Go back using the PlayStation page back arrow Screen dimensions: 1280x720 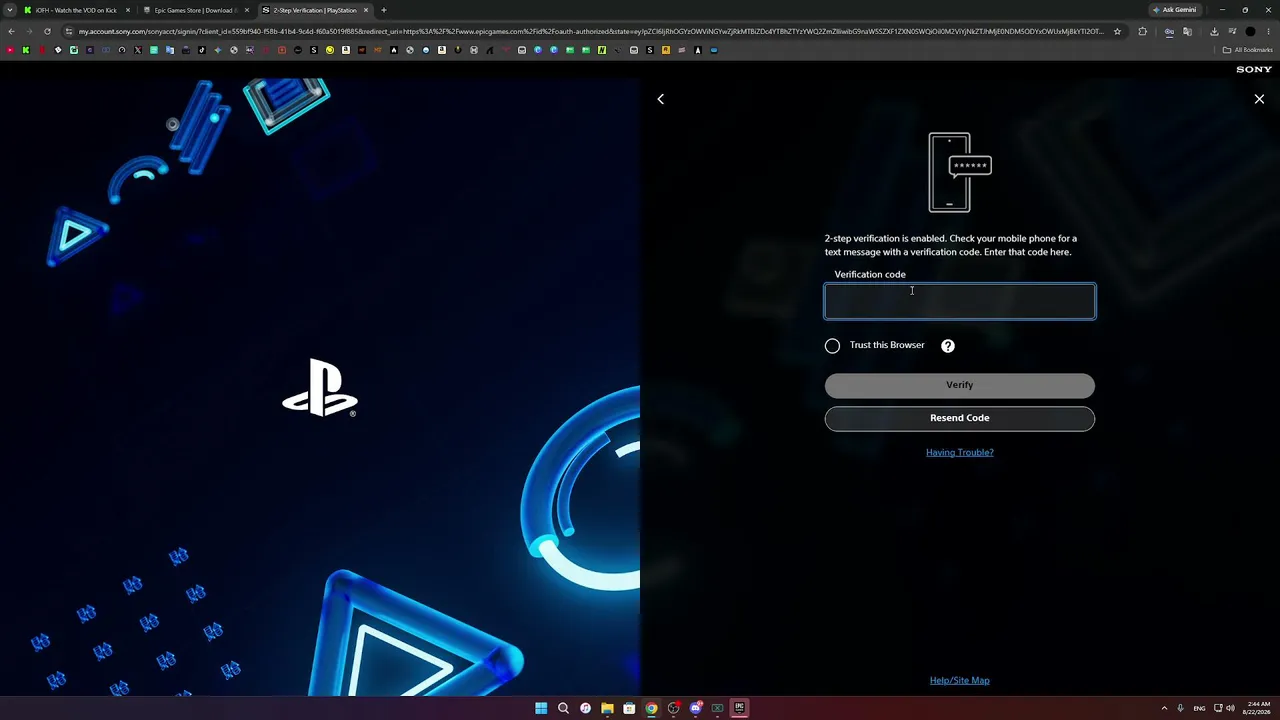point(660,99)
